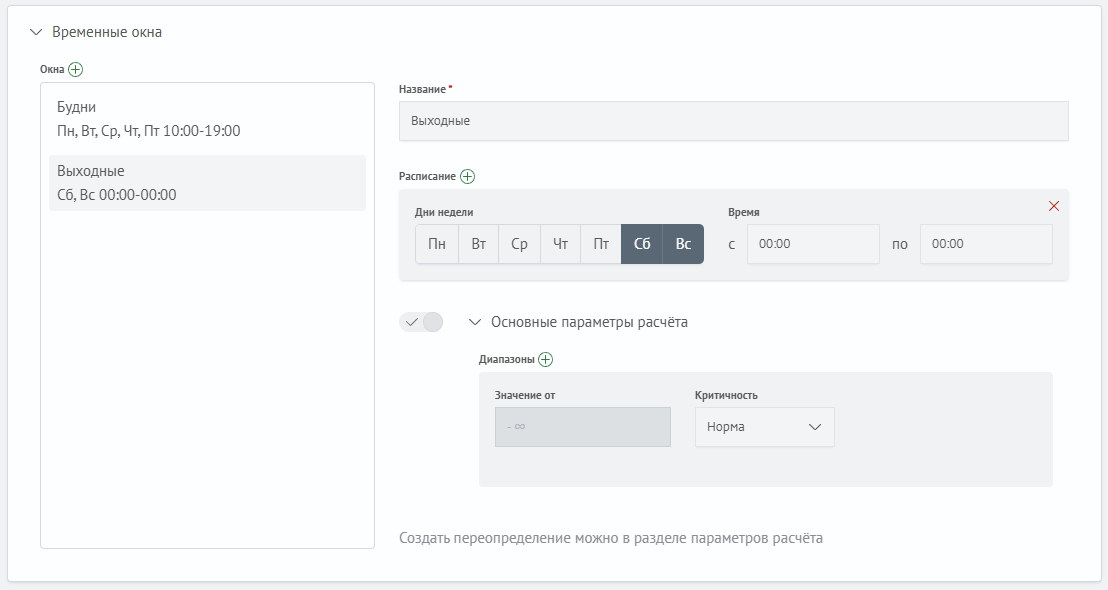This screenshot has width=1108, height=590.
Task: Click the Название input field
Action: (733, 121)
